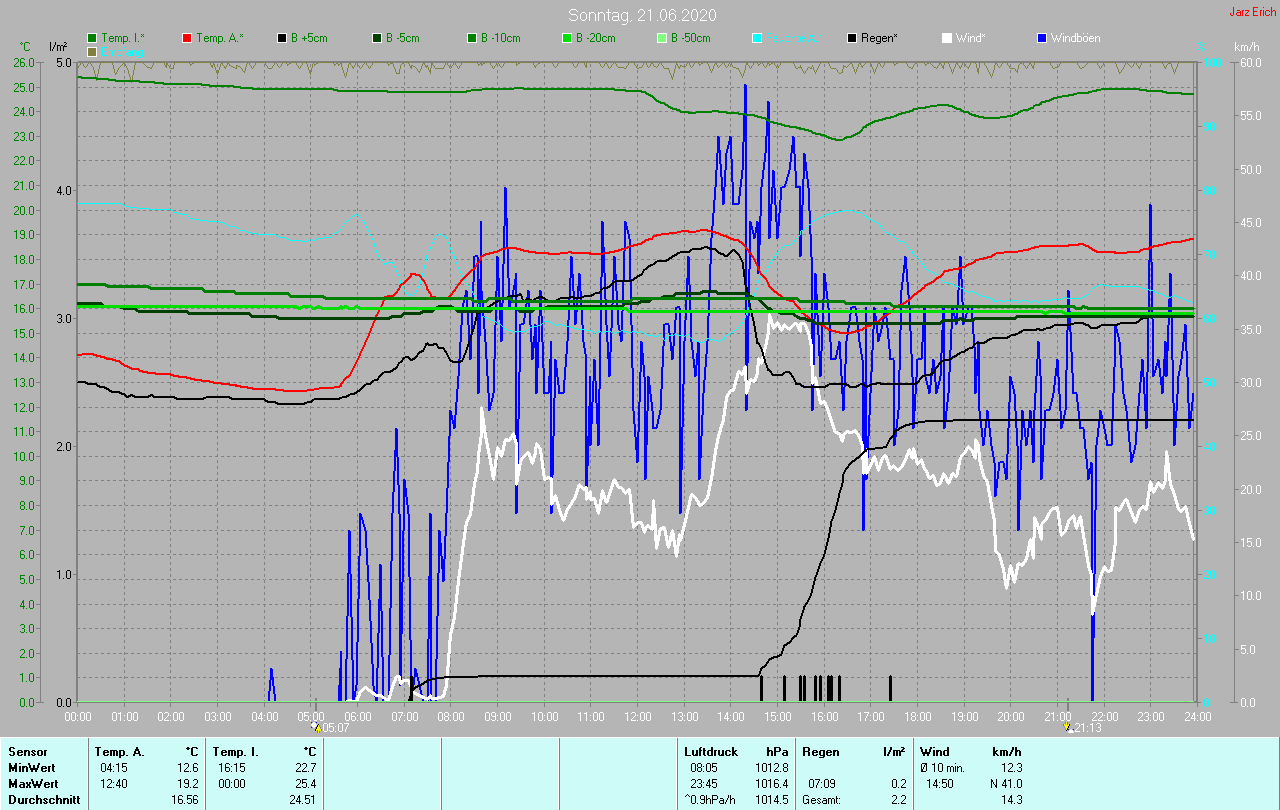
Task: Click the cyan humidity legend square
Action: click(x=757, y=38)
